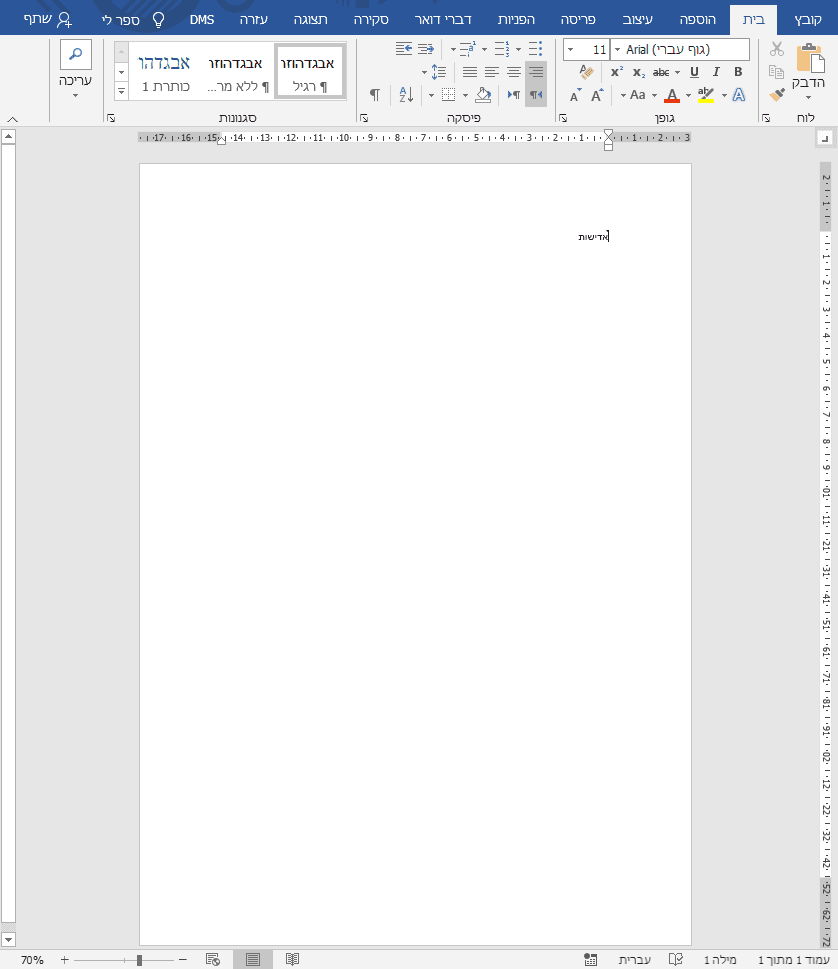The height and width of the screenshot is (969, 838).
Task: Open the numbering library dropdown arrow
Action: click(484, 49)
